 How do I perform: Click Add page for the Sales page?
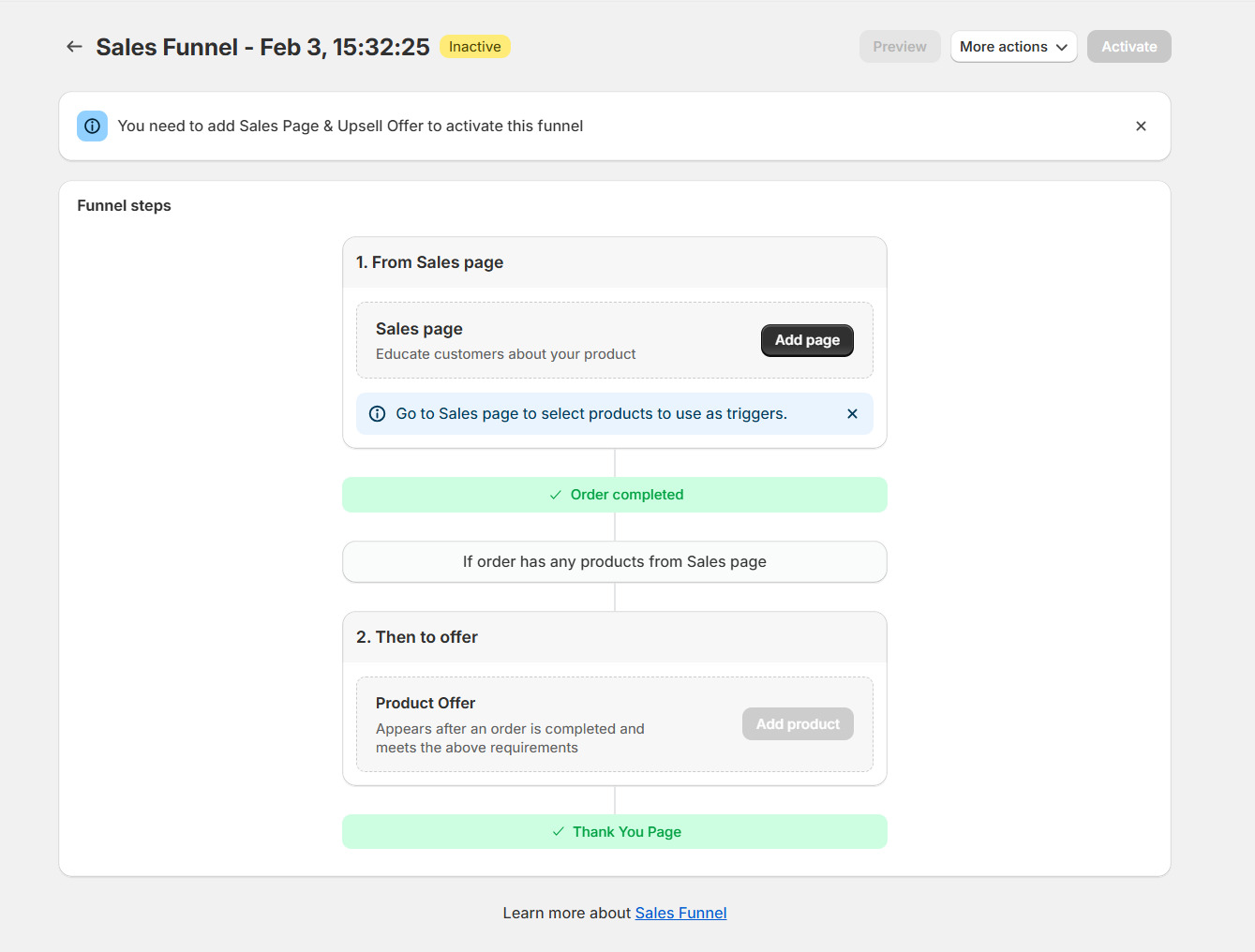click(806, 340)
